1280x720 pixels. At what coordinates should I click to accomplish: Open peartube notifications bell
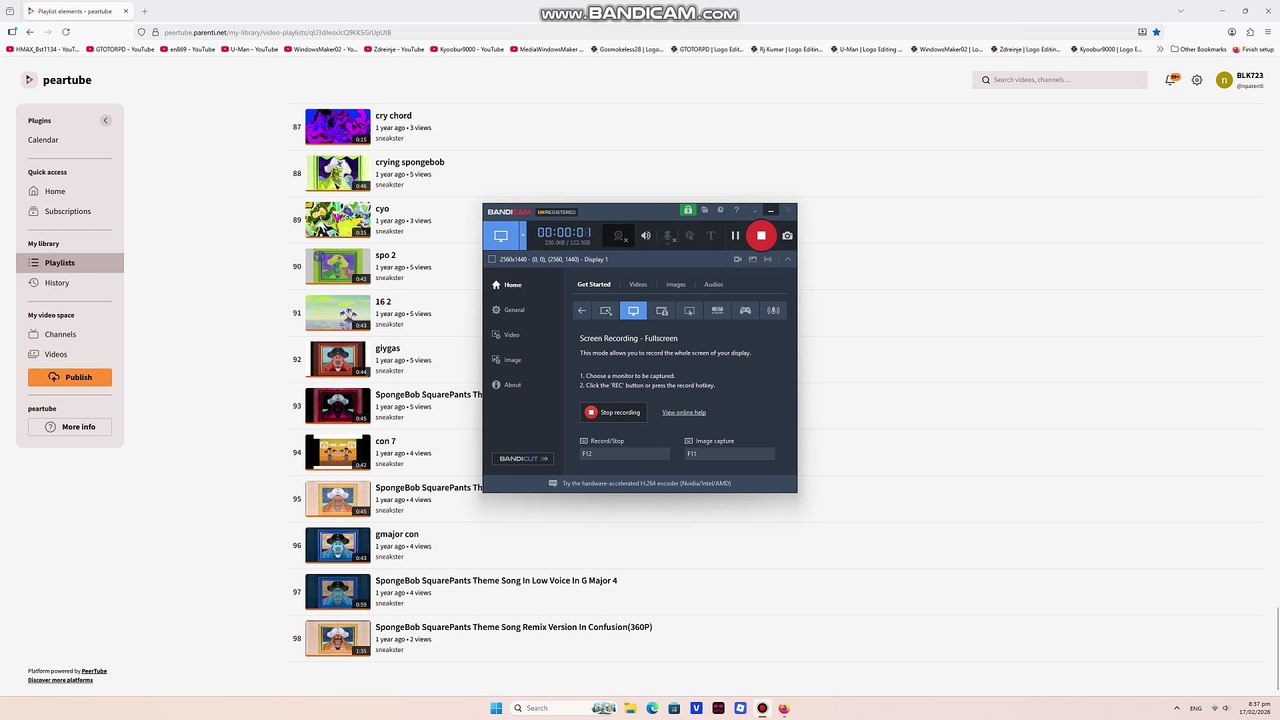click(x=1172, y=80)
